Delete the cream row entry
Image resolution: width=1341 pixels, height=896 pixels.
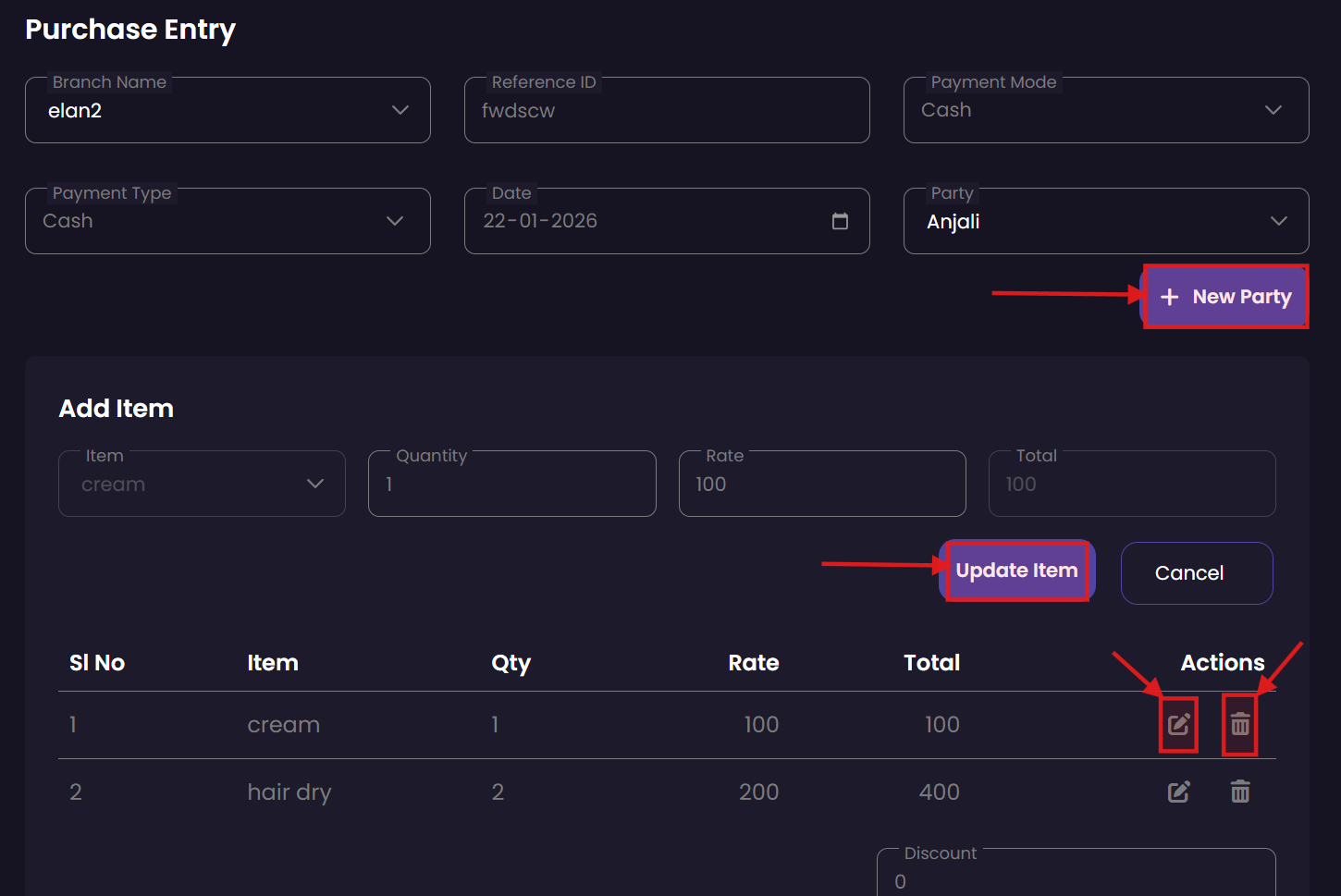(1239, 724)
